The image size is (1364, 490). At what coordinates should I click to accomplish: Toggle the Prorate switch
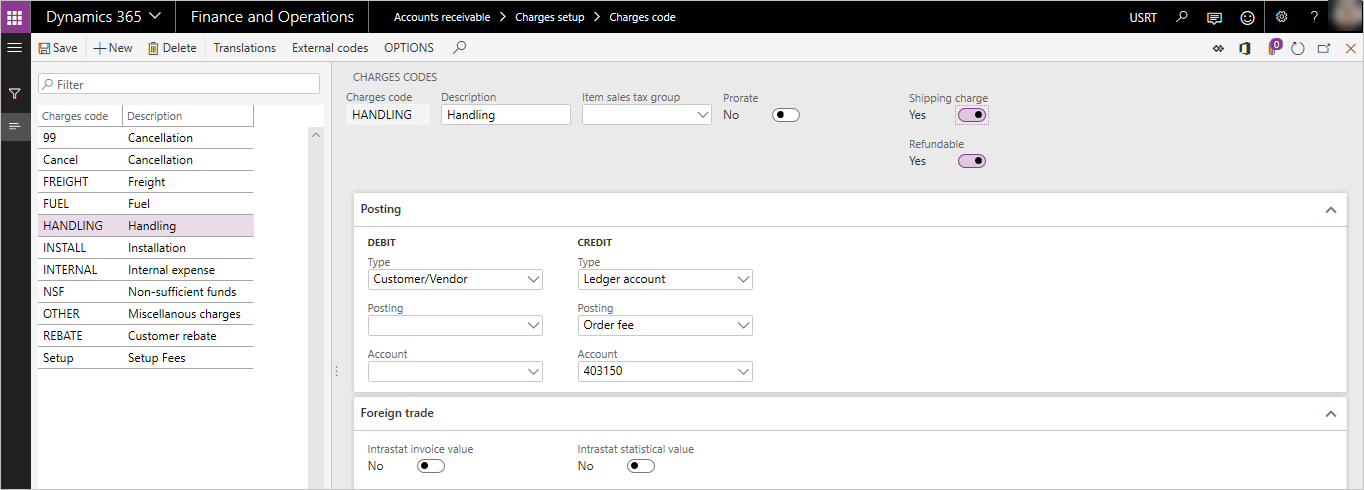(x=786, y=115)
